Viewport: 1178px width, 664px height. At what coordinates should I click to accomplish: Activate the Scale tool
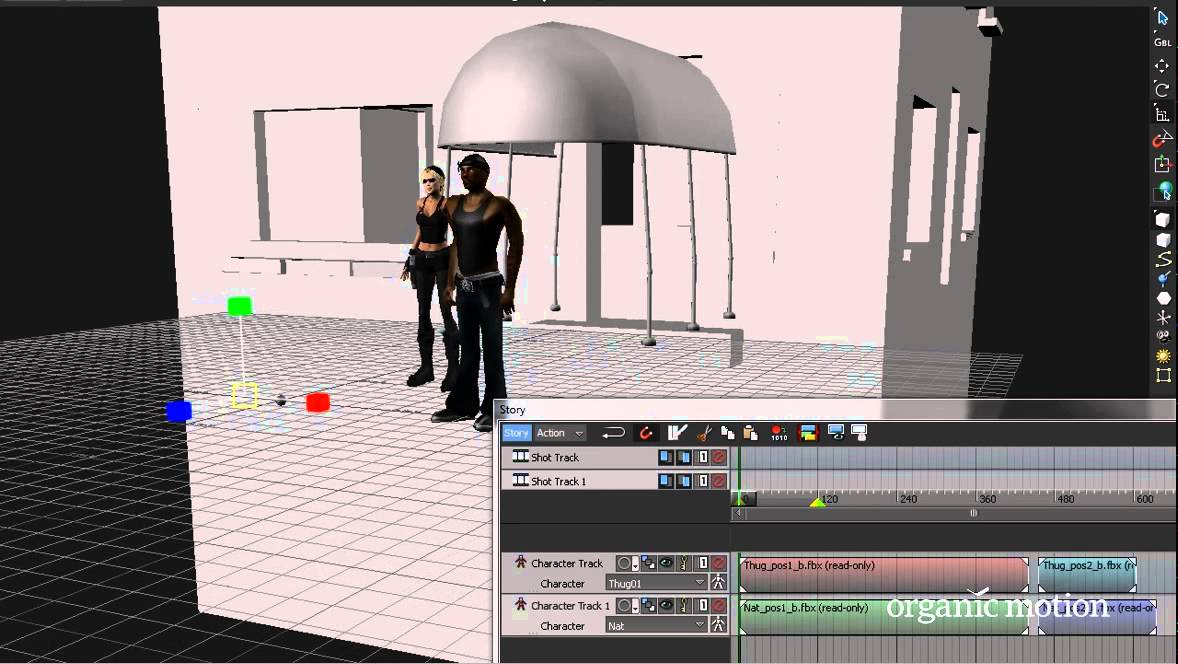(x=1162, y=113)
